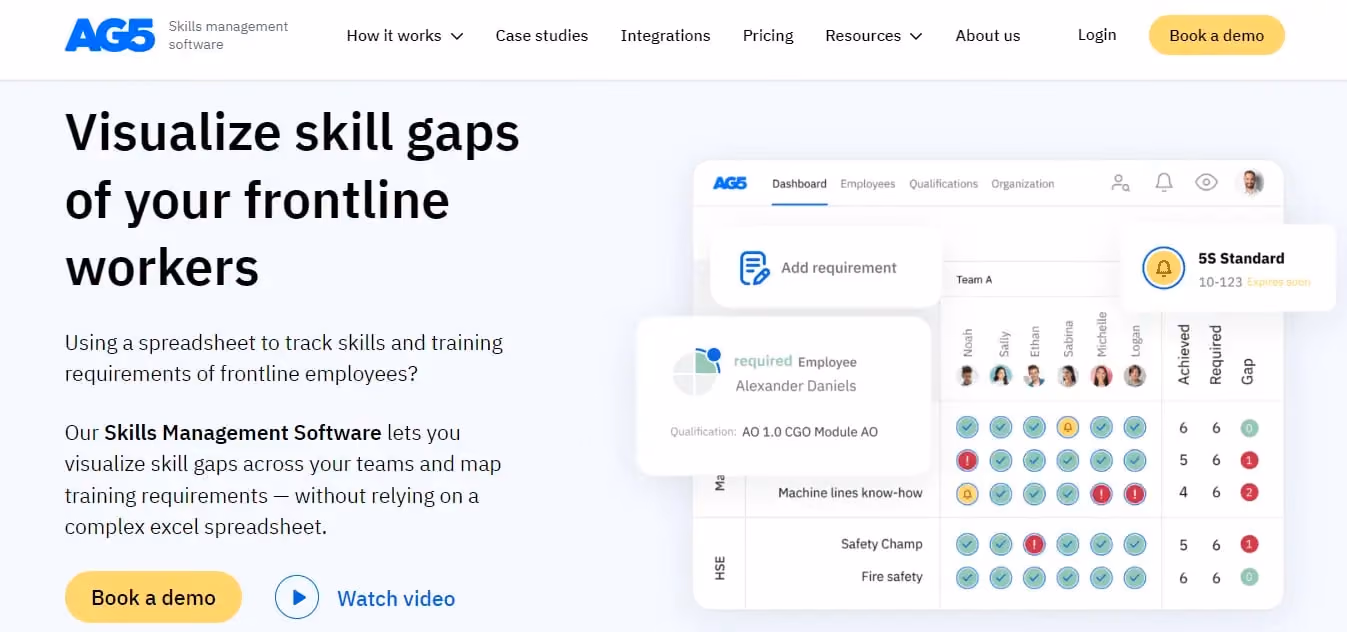
Task: Click the 5S Standard bell badge
Action: click(1163, 268)
